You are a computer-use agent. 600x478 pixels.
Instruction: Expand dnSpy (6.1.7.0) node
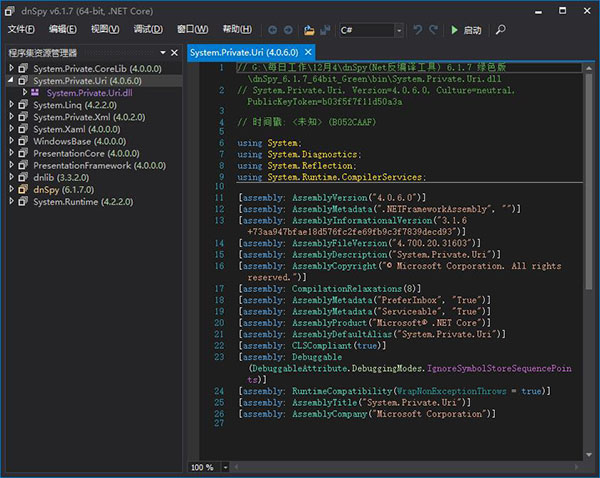[x=11, y=189]
